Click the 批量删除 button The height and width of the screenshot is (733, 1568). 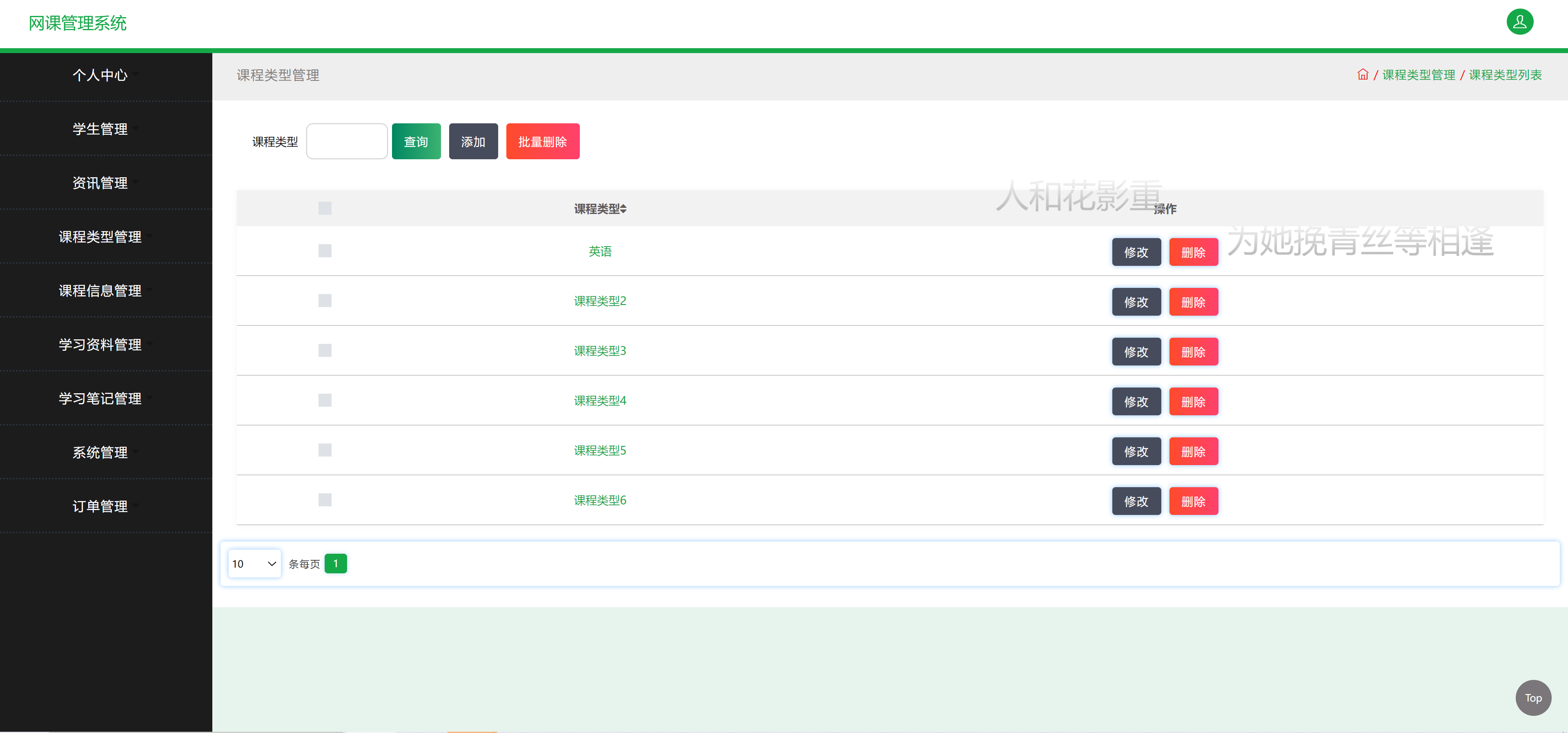542,140
